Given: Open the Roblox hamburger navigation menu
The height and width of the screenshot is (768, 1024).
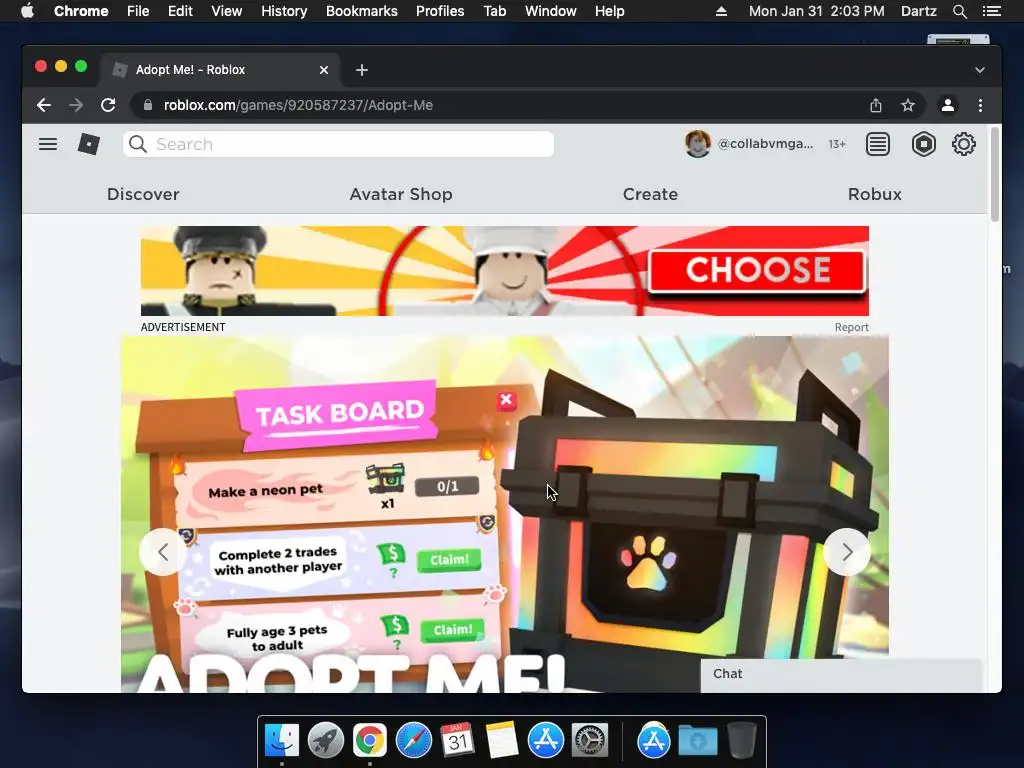Looking at the screenshot, I should pos(48,144).
